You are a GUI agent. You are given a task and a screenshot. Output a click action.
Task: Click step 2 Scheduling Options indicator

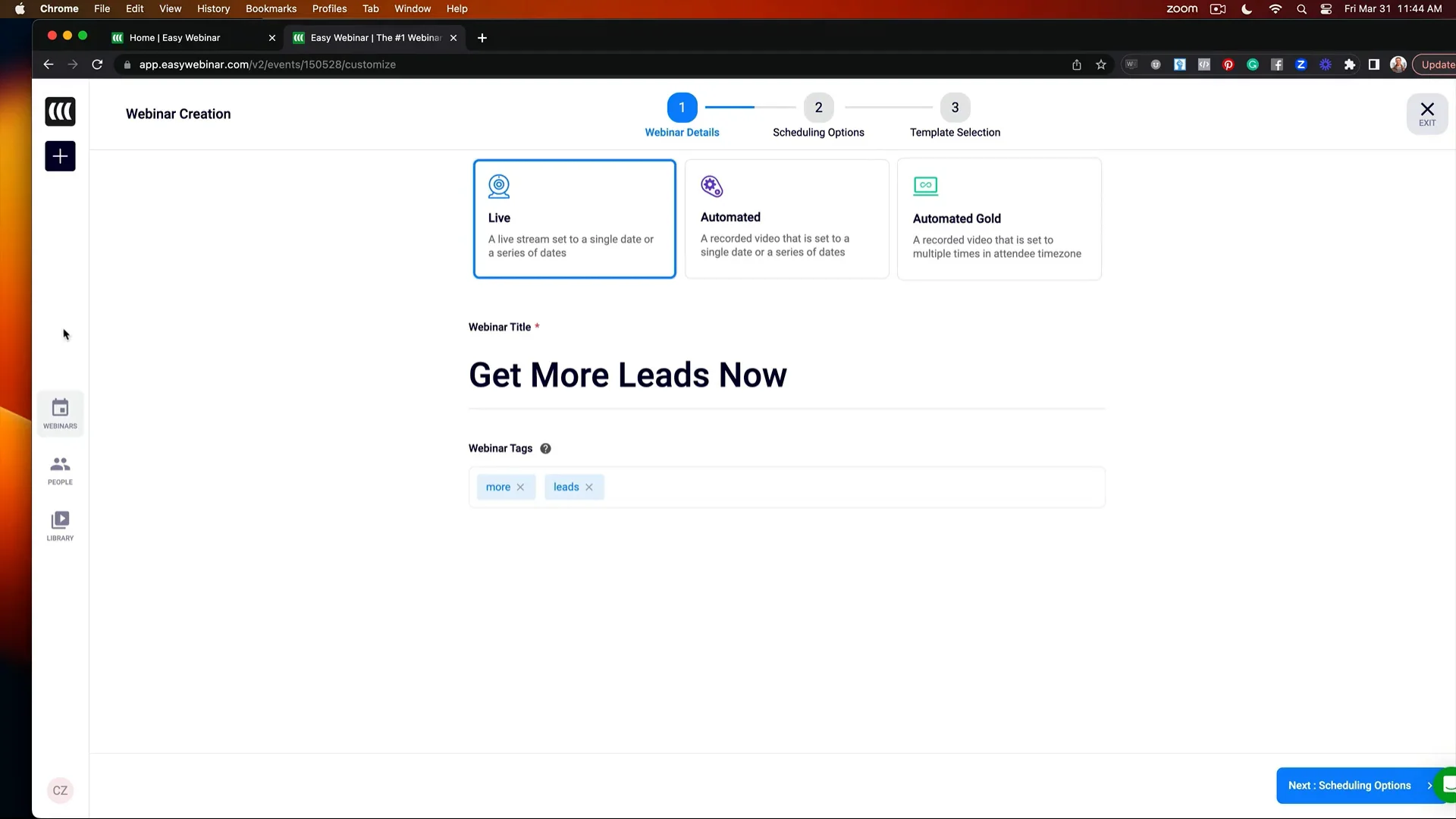tap(818, 107)
